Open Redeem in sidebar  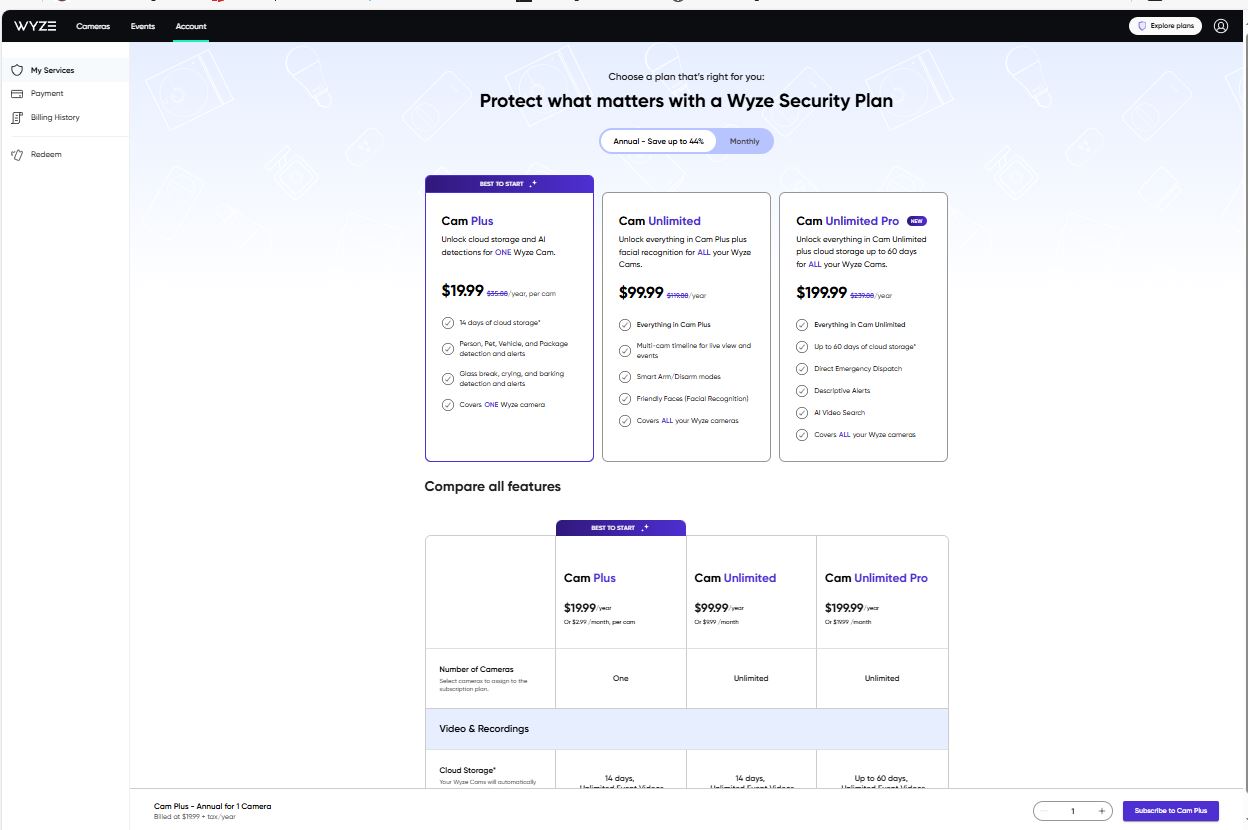click(65, 155)
